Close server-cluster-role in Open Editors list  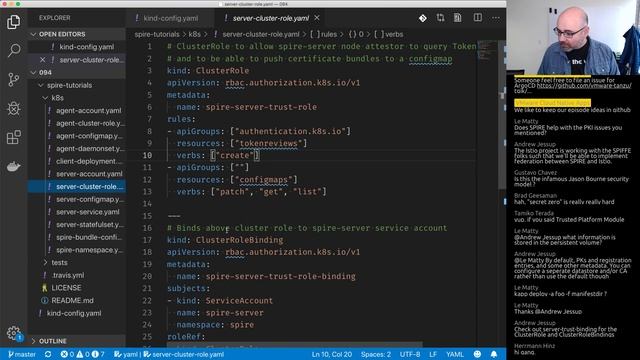tap(42, 60)
